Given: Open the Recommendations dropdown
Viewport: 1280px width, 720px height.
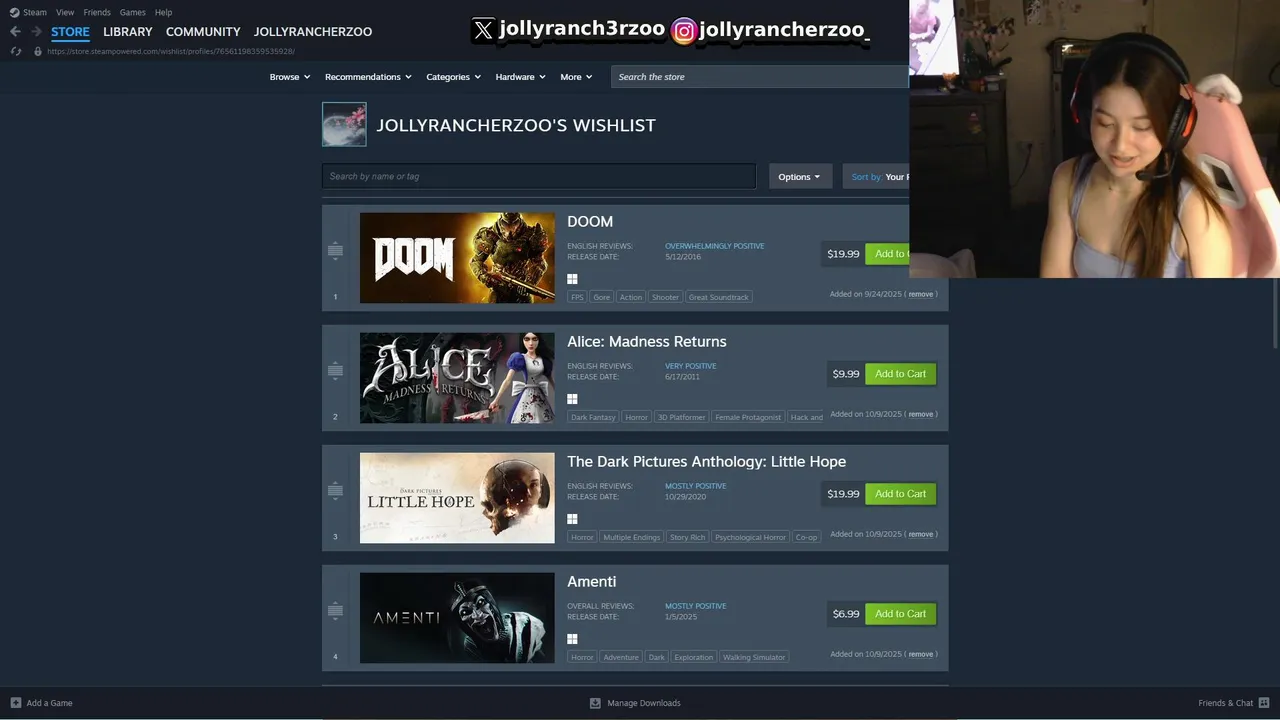Looking at the screenshot, I should [368, 77].
